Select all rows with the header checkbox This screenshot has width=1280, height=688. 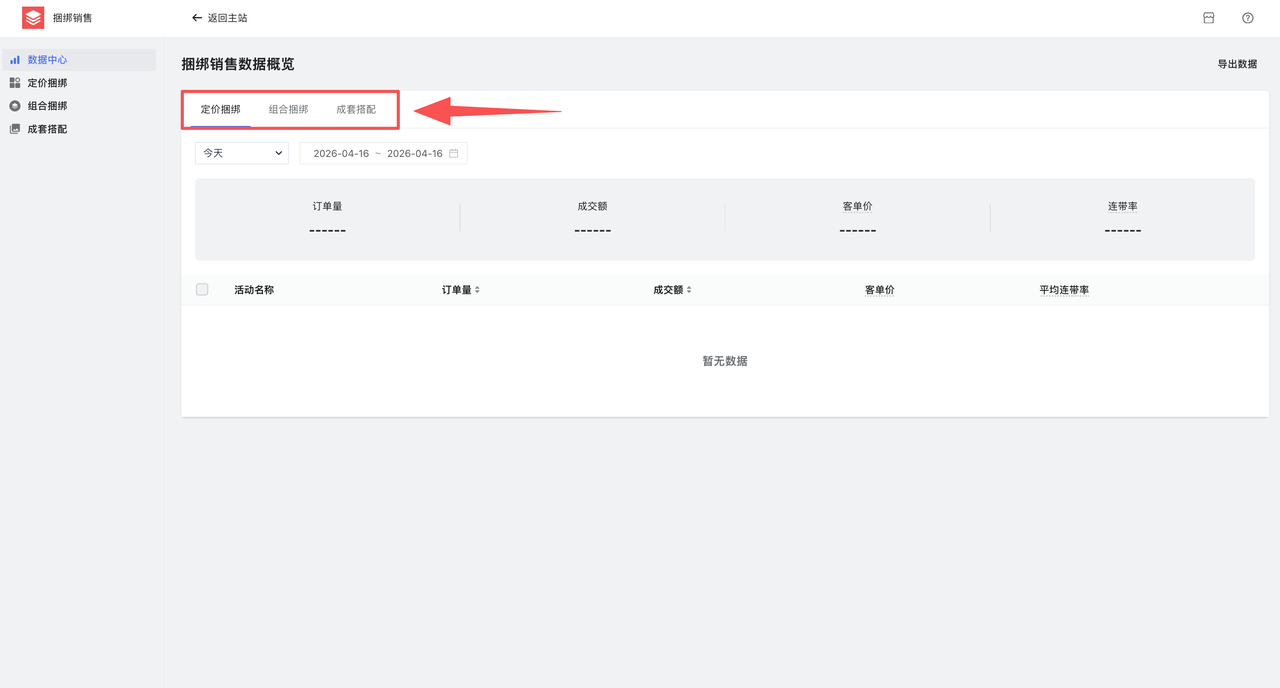click(x=202, y=289)
